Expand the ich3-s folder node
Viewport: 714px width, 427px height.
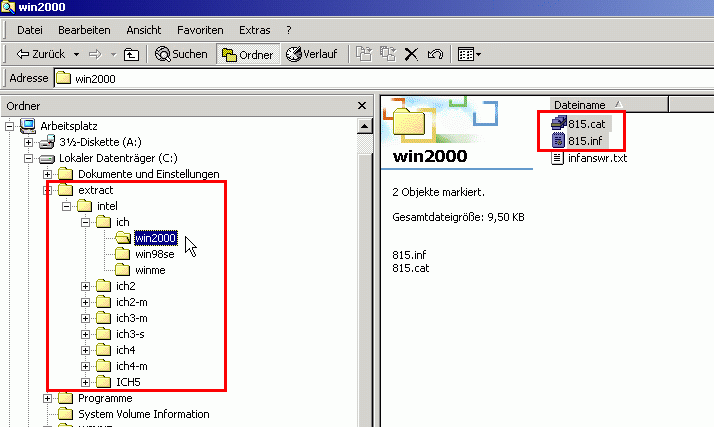click(x=86, y=334)
